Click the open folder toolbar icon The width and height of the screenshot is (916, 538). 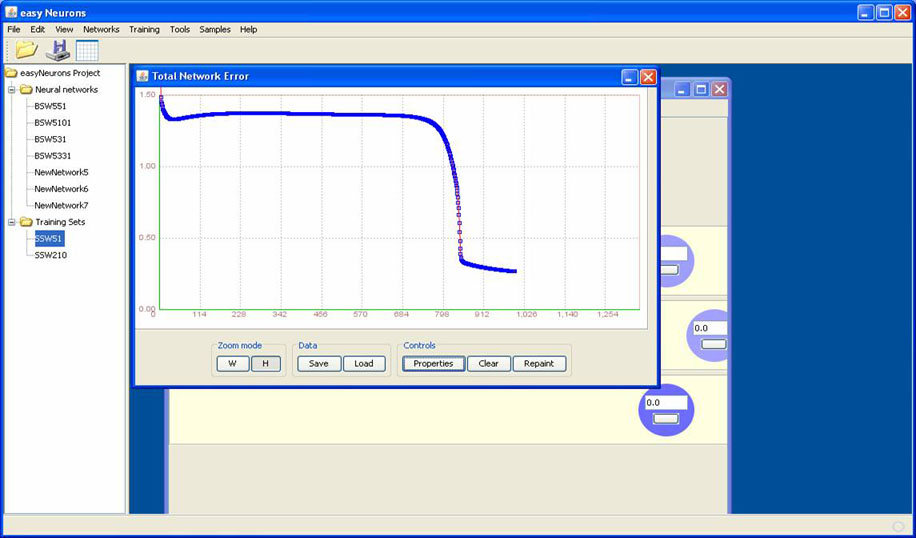pos(26,50)
